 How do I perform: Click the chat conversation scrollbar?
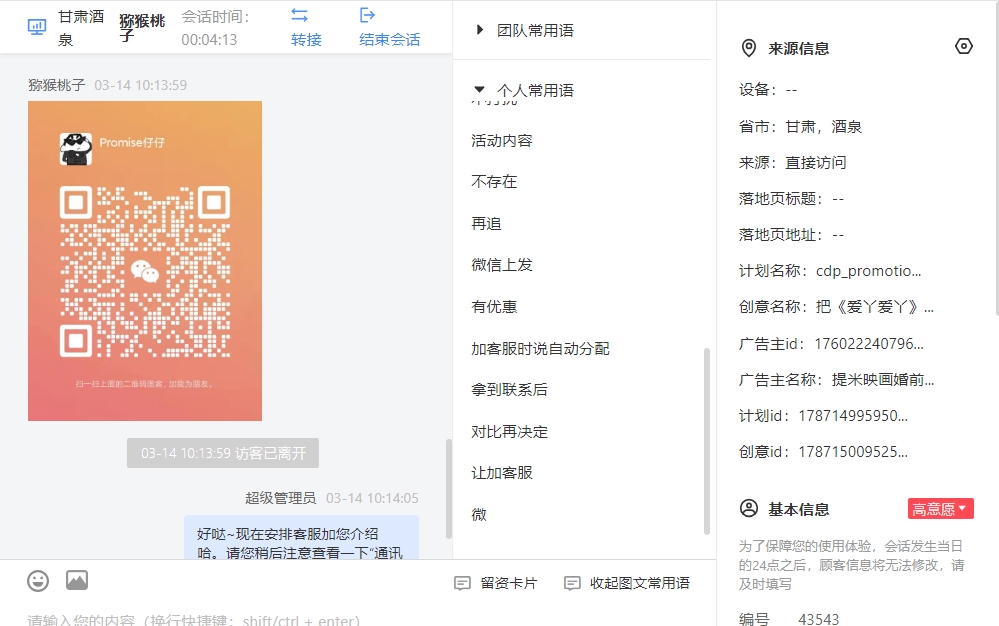449,488
